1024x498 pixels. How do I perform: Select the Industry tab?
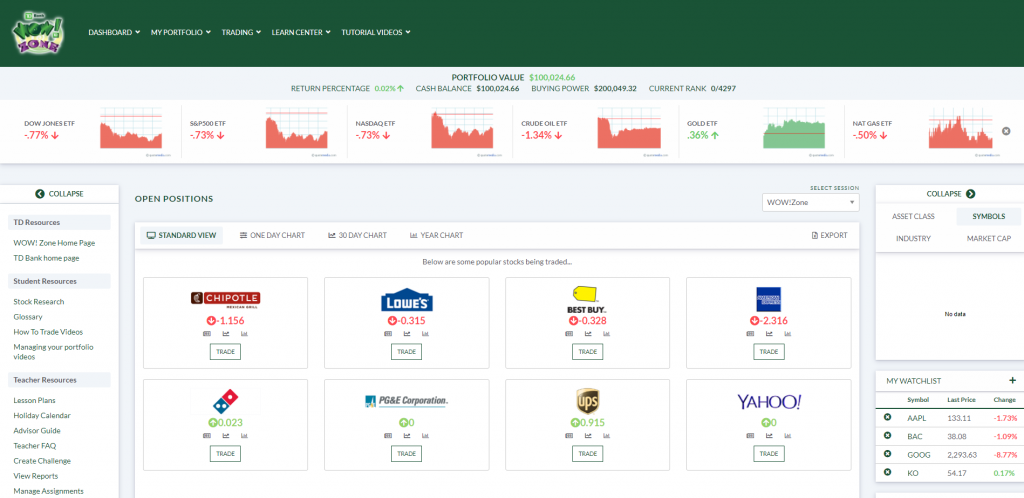[x=913, y=239]
